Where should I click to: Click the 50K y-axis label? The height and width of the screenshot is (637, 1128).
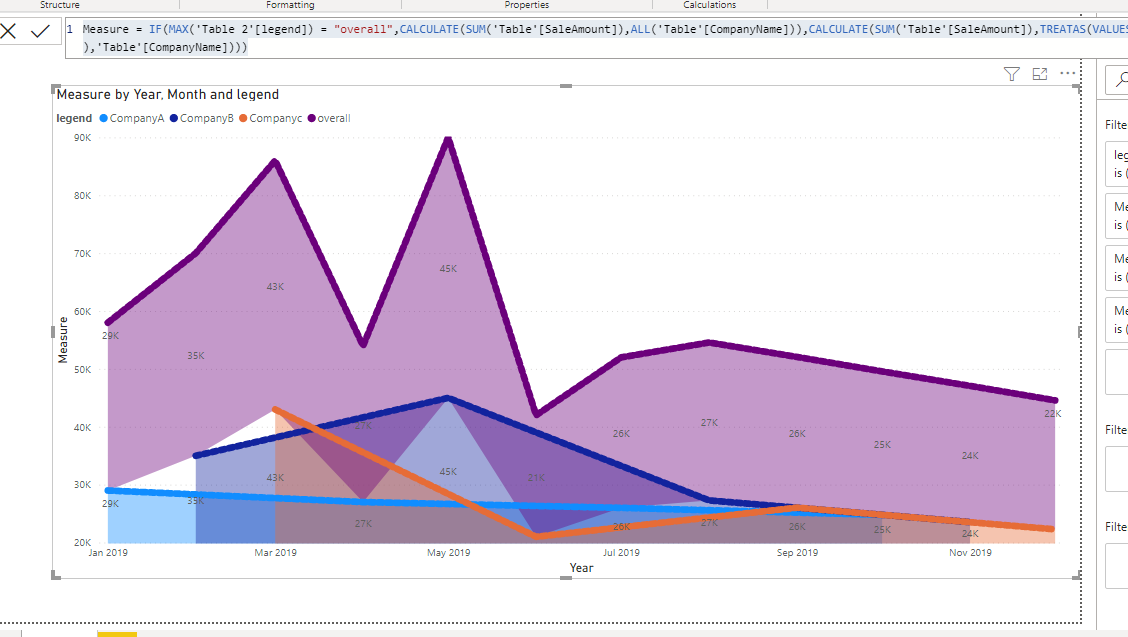point(83,369)
